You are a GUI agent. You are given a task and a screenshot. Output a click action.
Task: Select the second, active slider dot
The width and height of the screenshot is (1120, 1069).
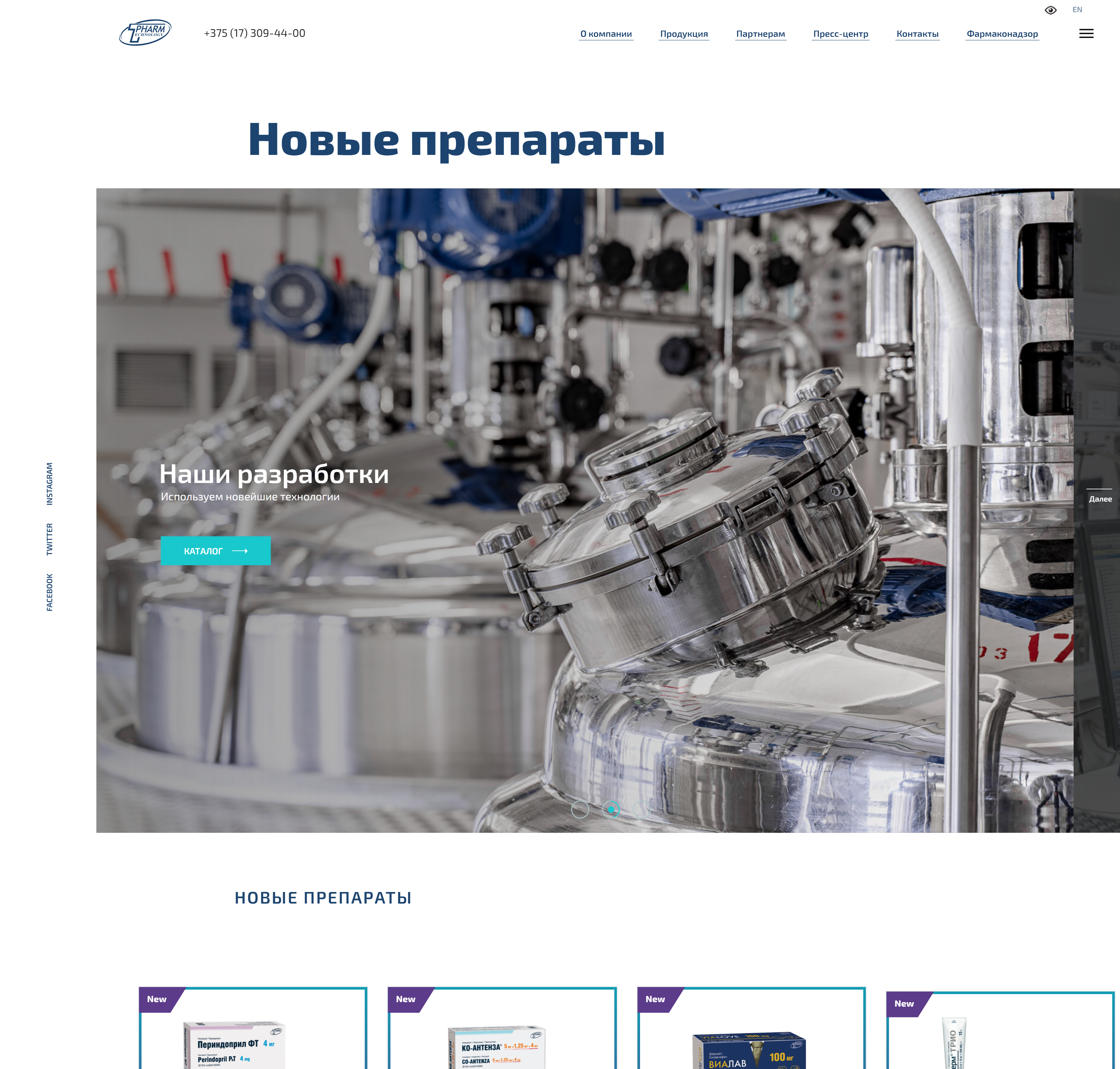(x=611, y=809)
